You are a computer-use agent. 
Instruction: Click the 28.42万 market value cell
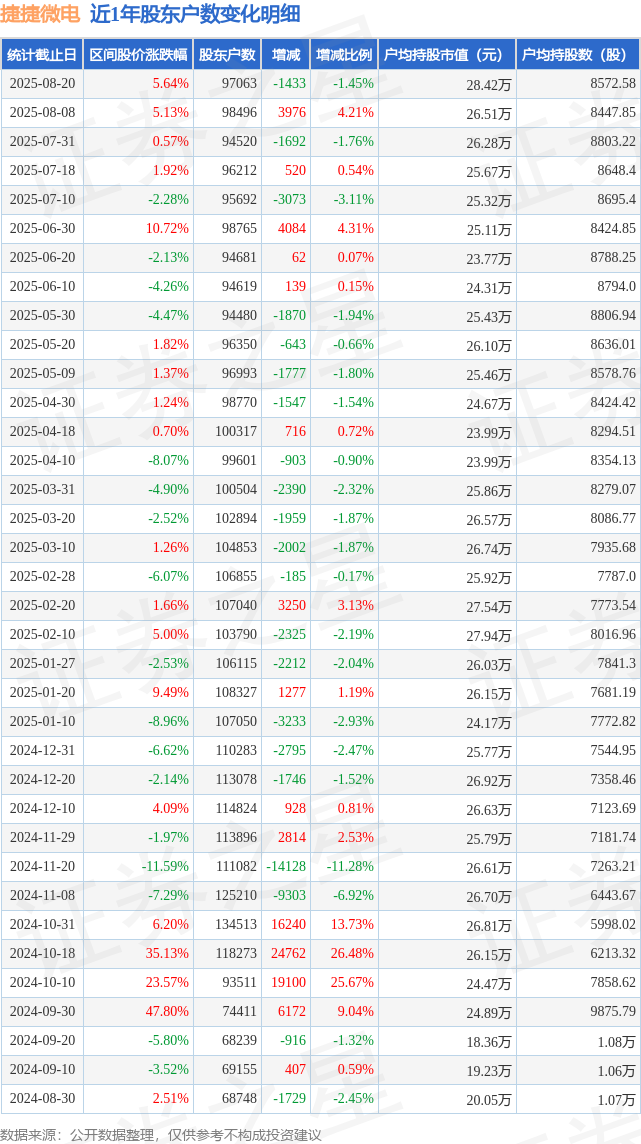pyautogui.click(x=489, y=85)
